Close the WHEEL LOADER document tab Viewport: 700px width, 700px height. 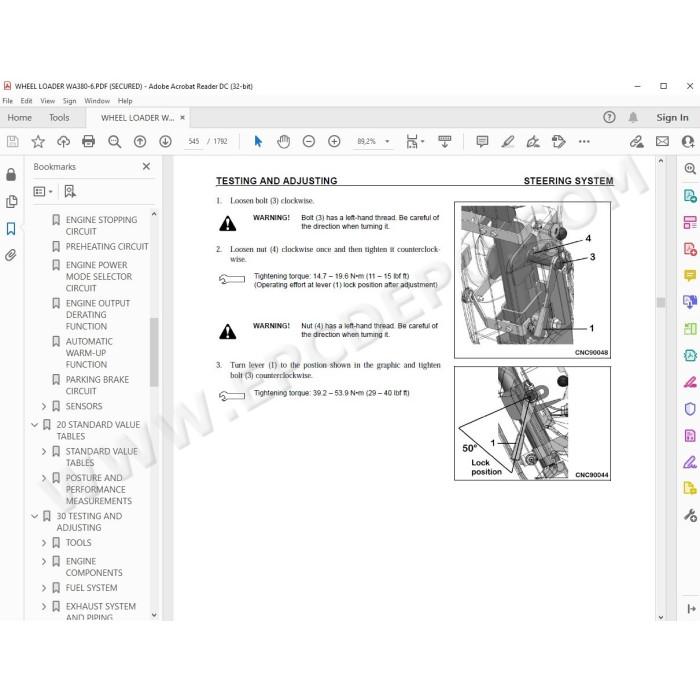(182, 117)
